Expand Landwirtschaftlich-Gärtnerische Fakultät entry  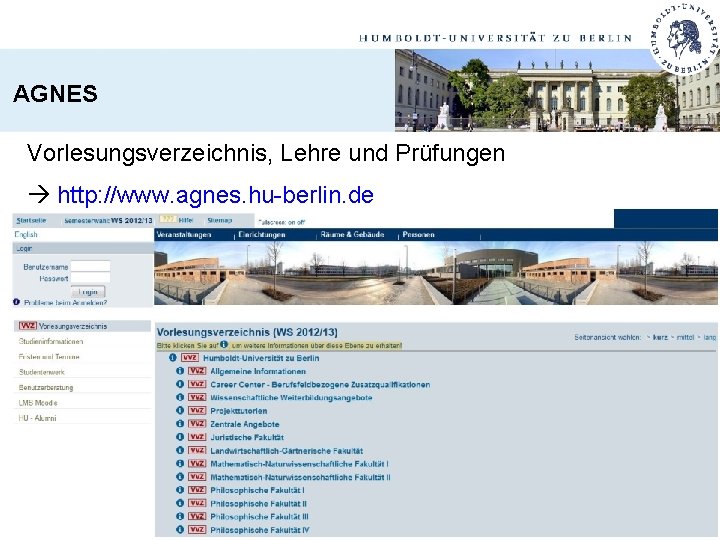pos(287,450)
